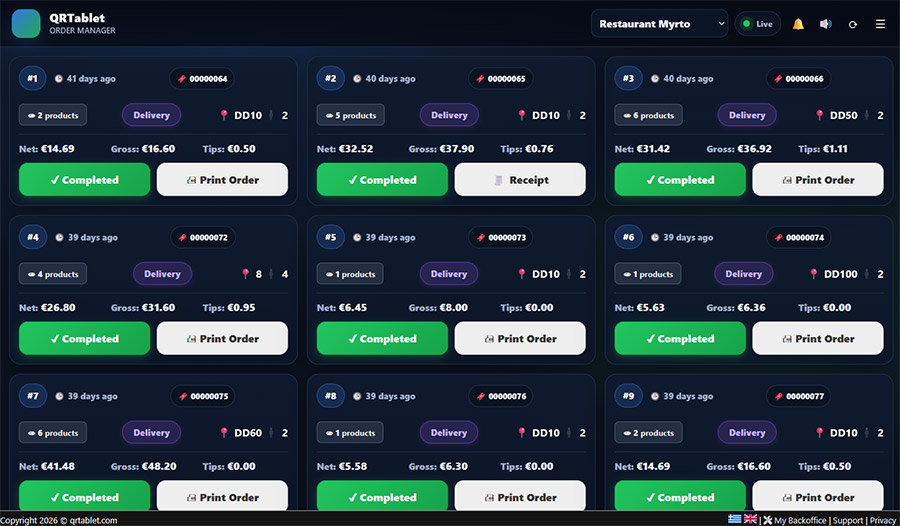Click Delivery tag on order #6

click(743, 274)
